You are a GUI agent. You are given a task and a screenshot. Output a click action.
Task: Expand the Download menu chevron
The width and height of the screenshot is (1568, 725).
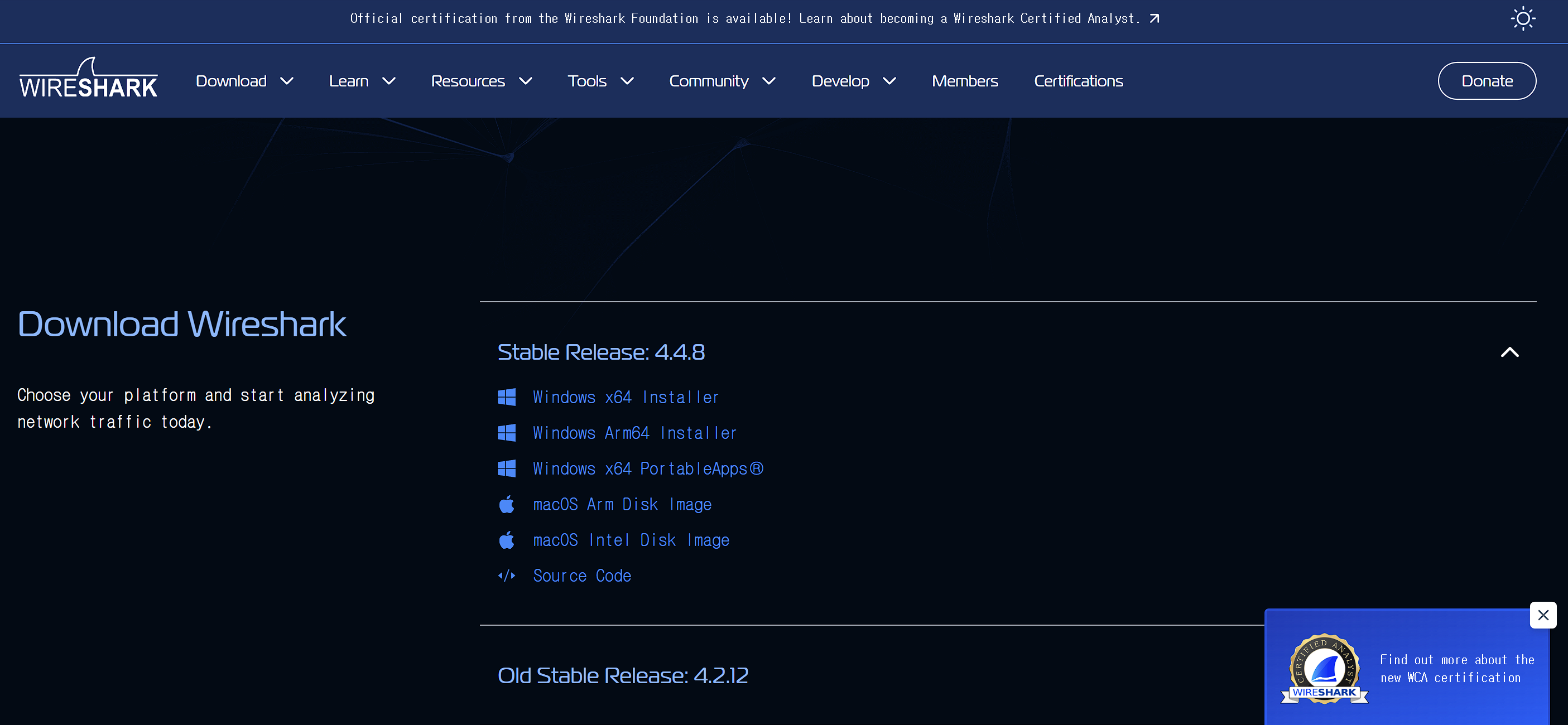click(287, 81)
